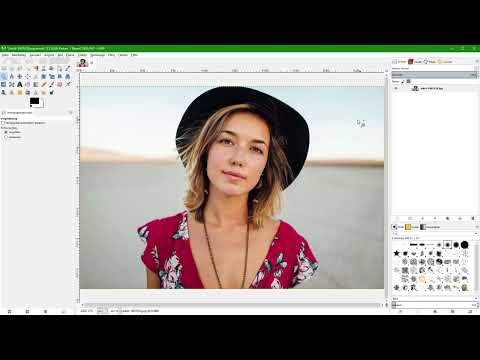Select the Dodge/Burn tool

52,92
